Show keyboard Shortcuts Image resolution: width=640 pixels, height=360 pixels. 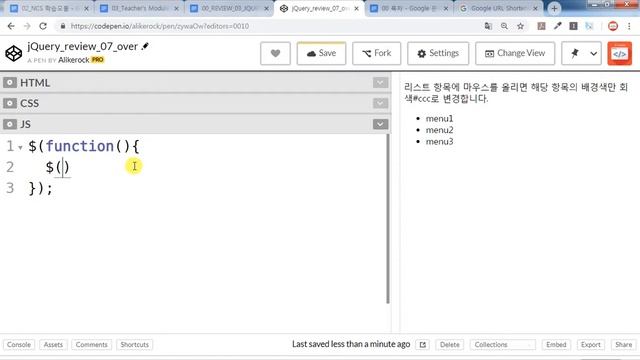coord(135,344)
